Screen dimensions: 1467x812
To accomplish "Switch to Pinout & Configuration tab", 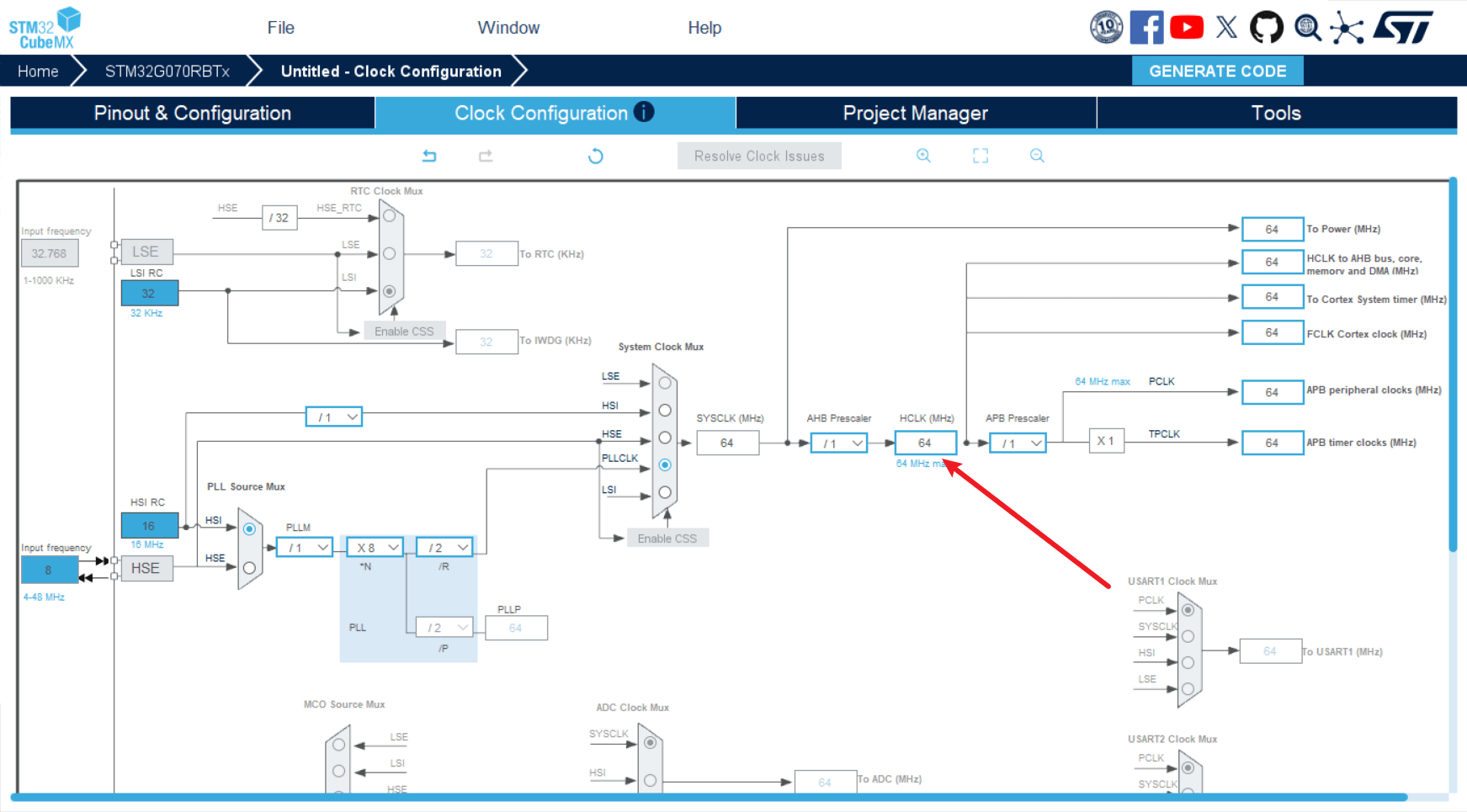I will coord(192,113).
